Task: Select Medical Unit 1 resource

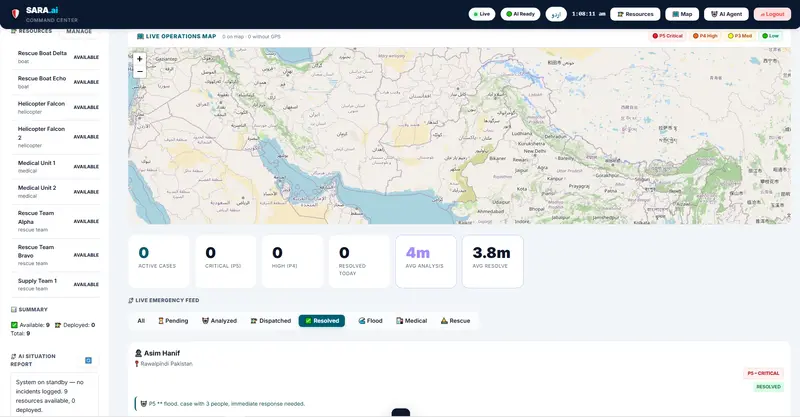Action: 56,166
